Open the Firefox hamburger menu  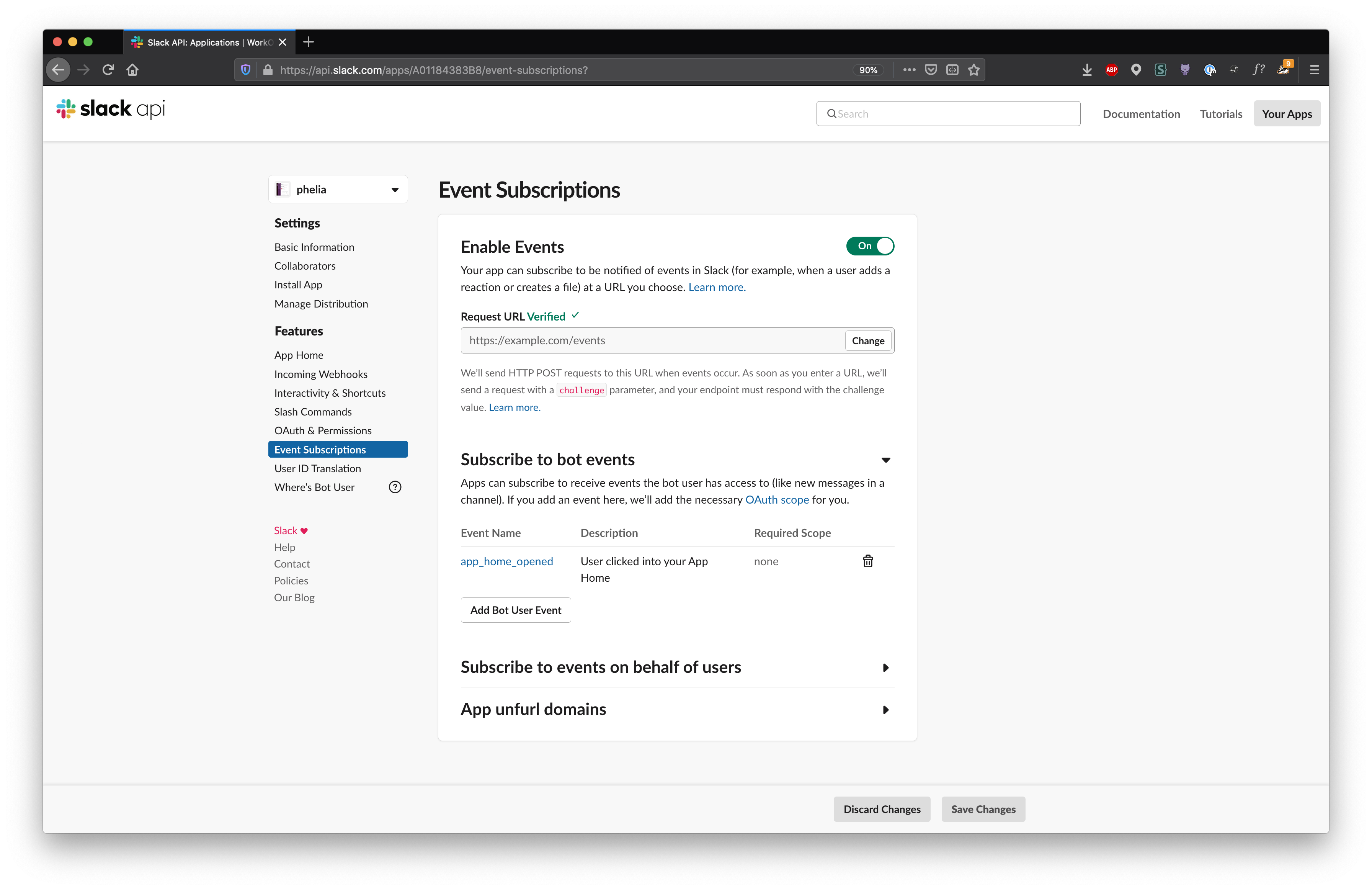coord(1314,70)
